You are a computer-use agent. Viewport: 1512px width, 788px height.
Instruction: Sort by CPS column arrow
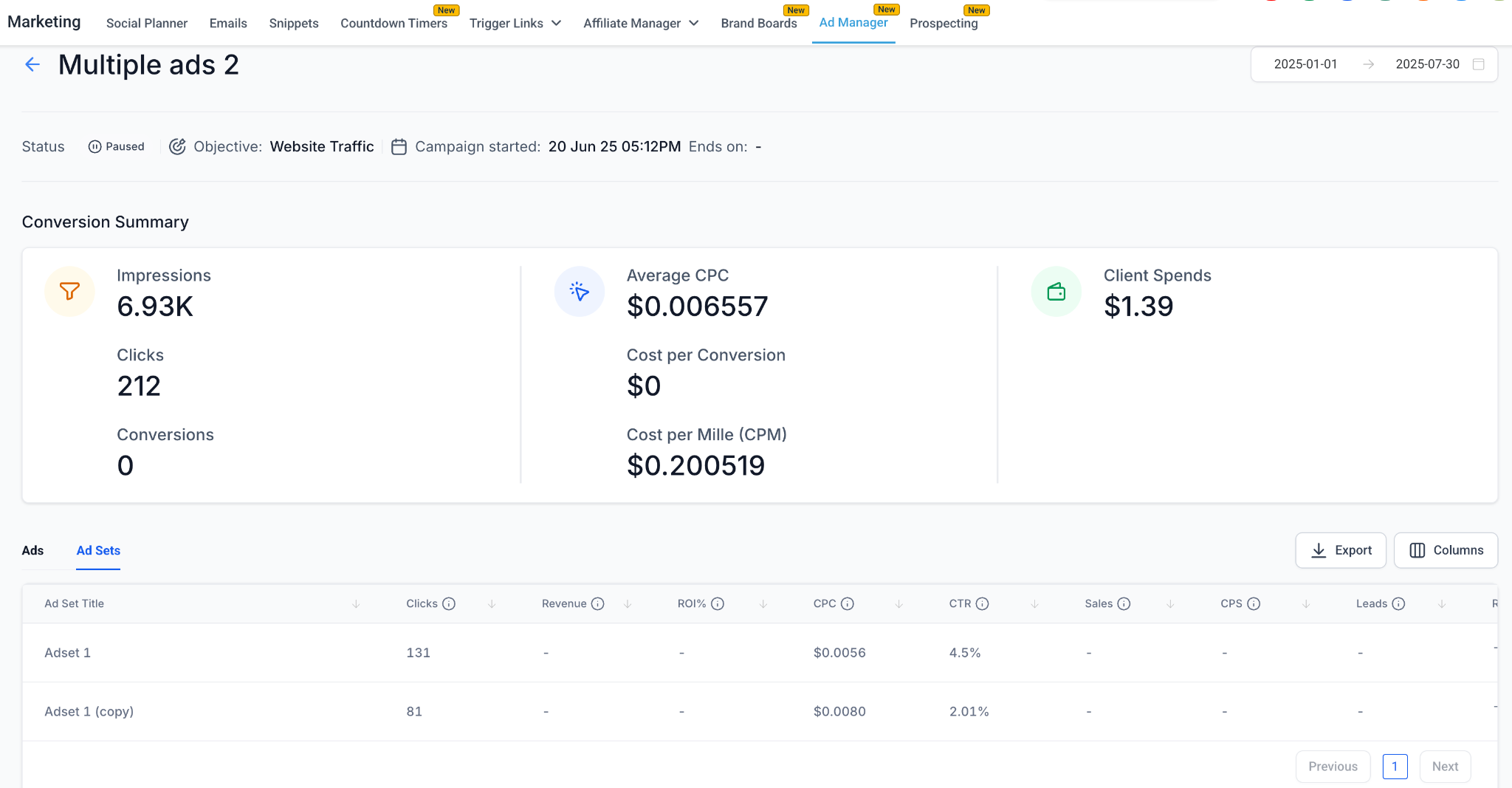pyautogui.click(x=1306, y=604)
